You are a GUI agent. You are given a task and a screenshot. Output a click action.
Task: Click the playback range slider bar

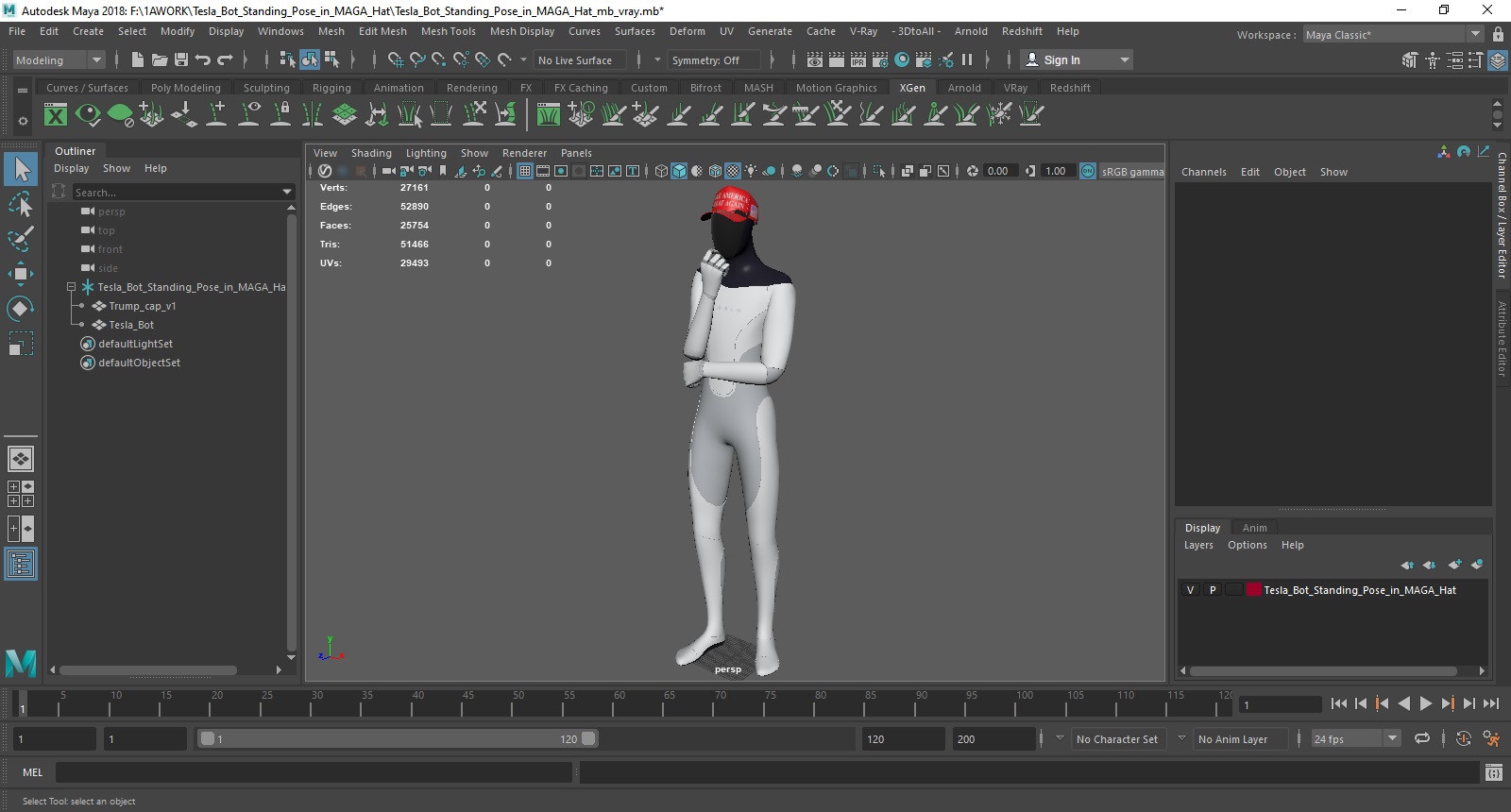[x=398, y=738]
